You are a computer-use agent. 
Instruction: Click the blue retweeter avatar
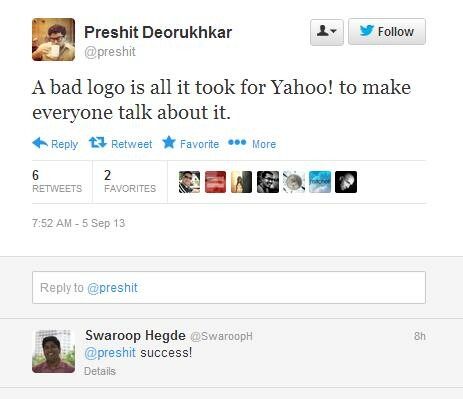[320, 182]
